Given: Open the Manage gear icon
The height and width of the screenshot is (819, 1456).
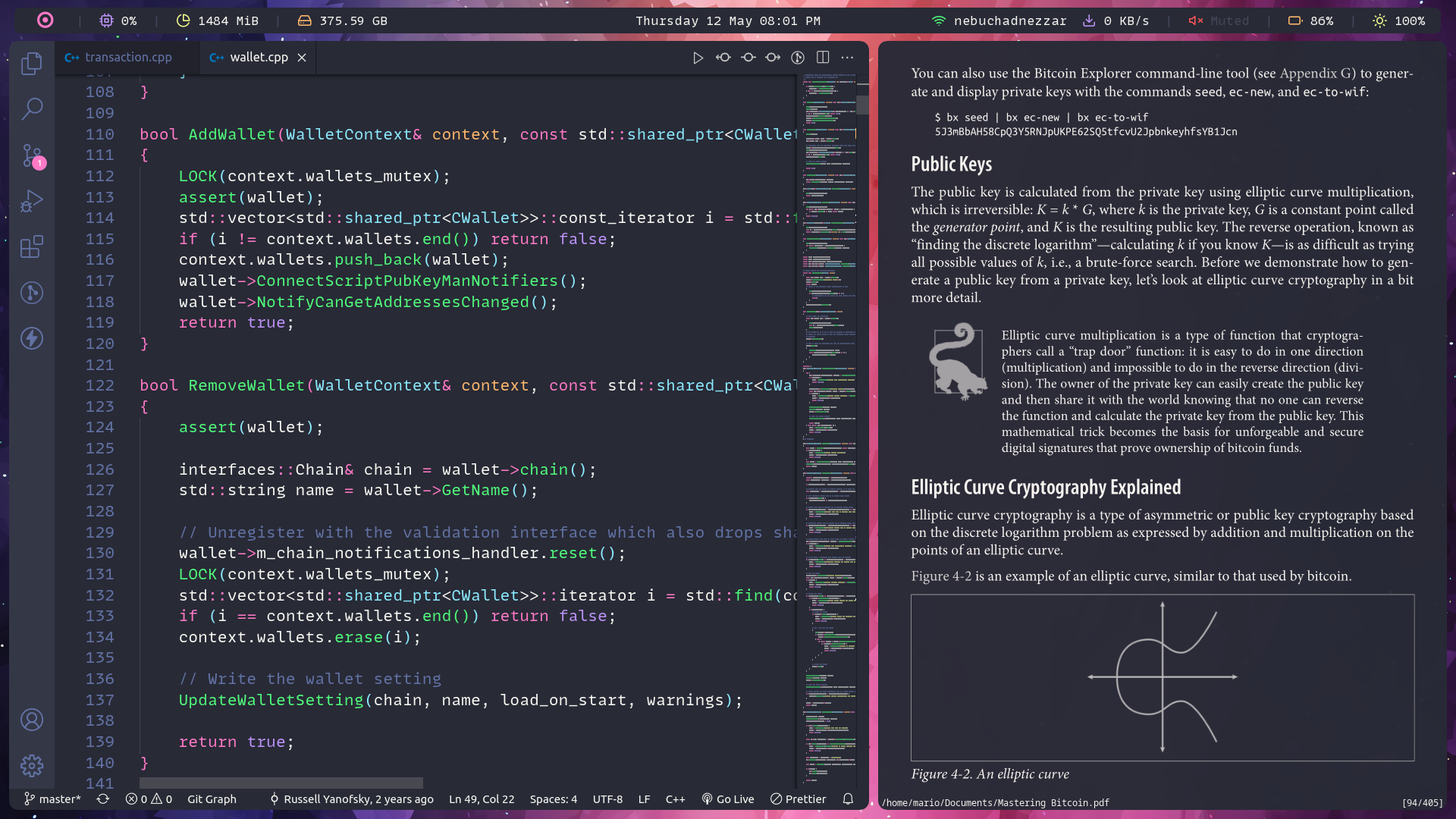Looking at the screenshot, I should point(32,765).
